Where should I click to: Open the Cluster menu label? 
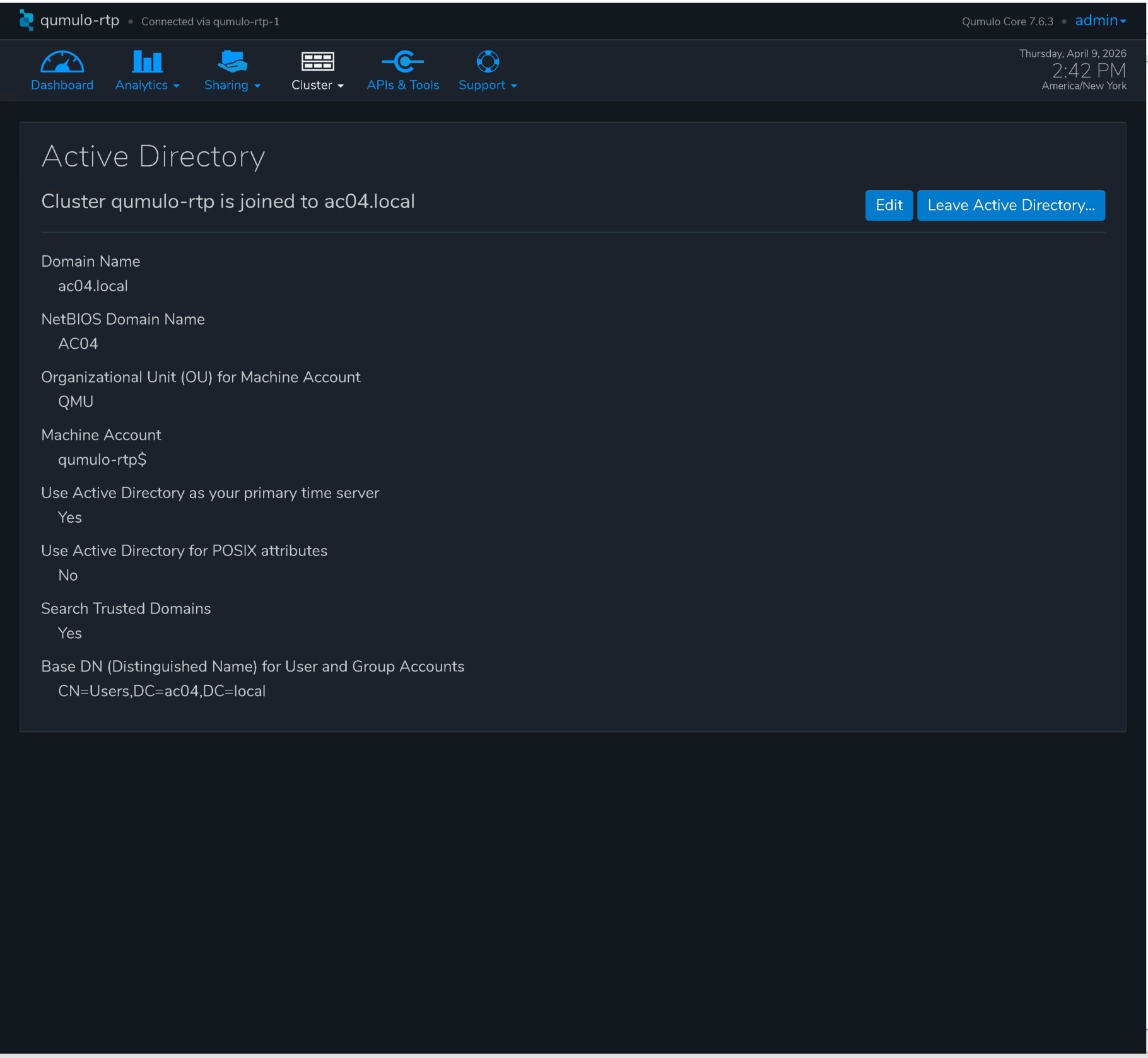[x=312, y=85]
